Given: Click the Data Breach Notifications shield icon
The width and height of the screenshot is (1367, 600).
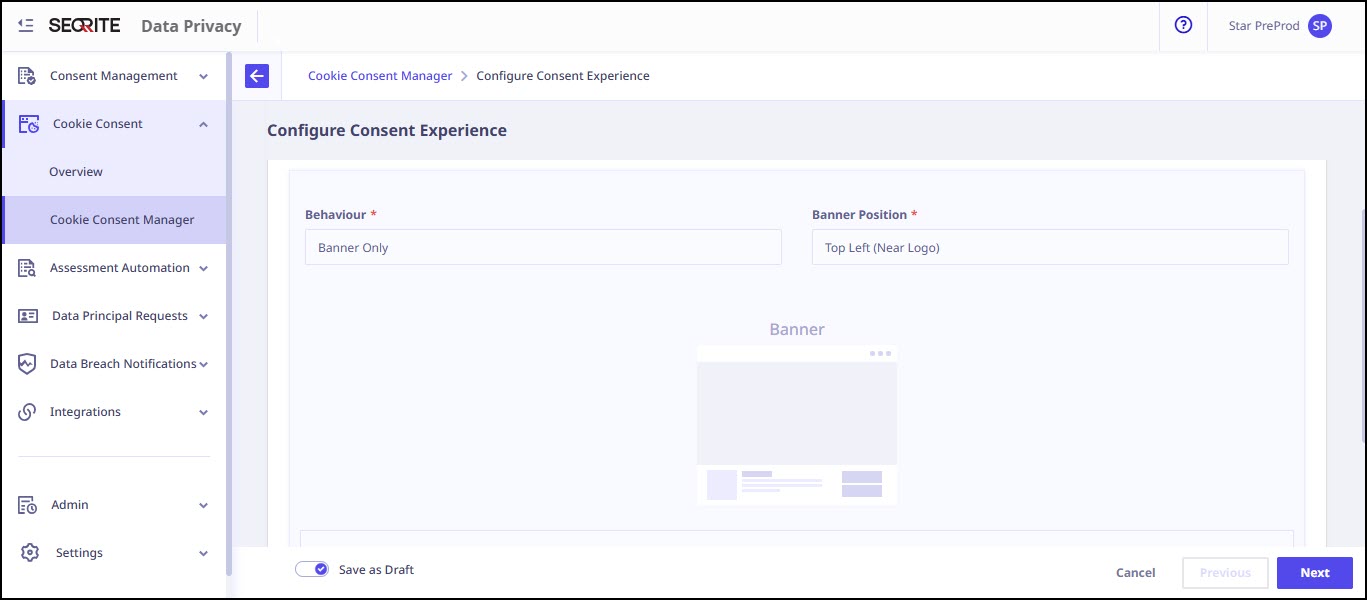Looking at the screenshot, I should (27, 364).
